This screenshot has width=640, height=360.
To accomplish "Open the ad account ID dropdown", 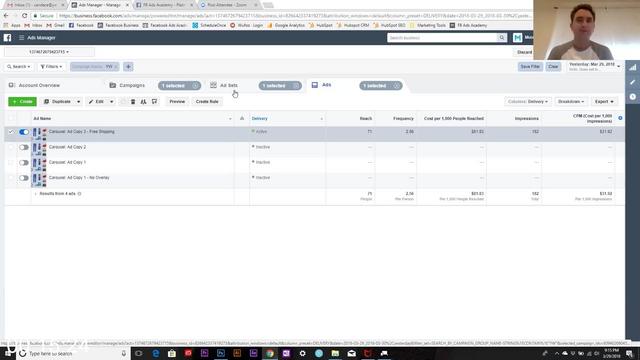I will point(49,52).
